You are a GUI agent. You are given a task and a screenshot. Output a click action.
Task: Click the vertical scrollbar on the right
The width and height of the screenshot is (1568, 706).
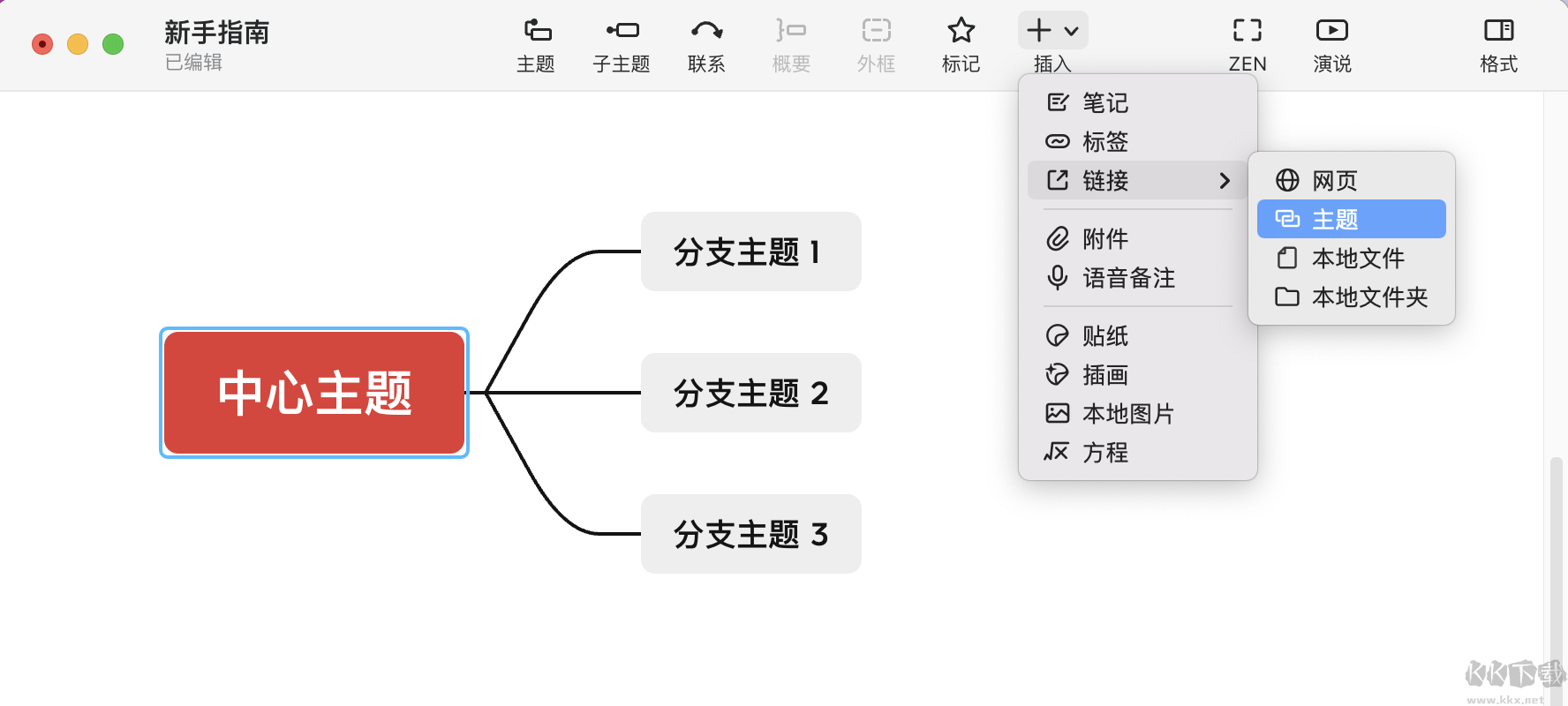click(1556, 565)
